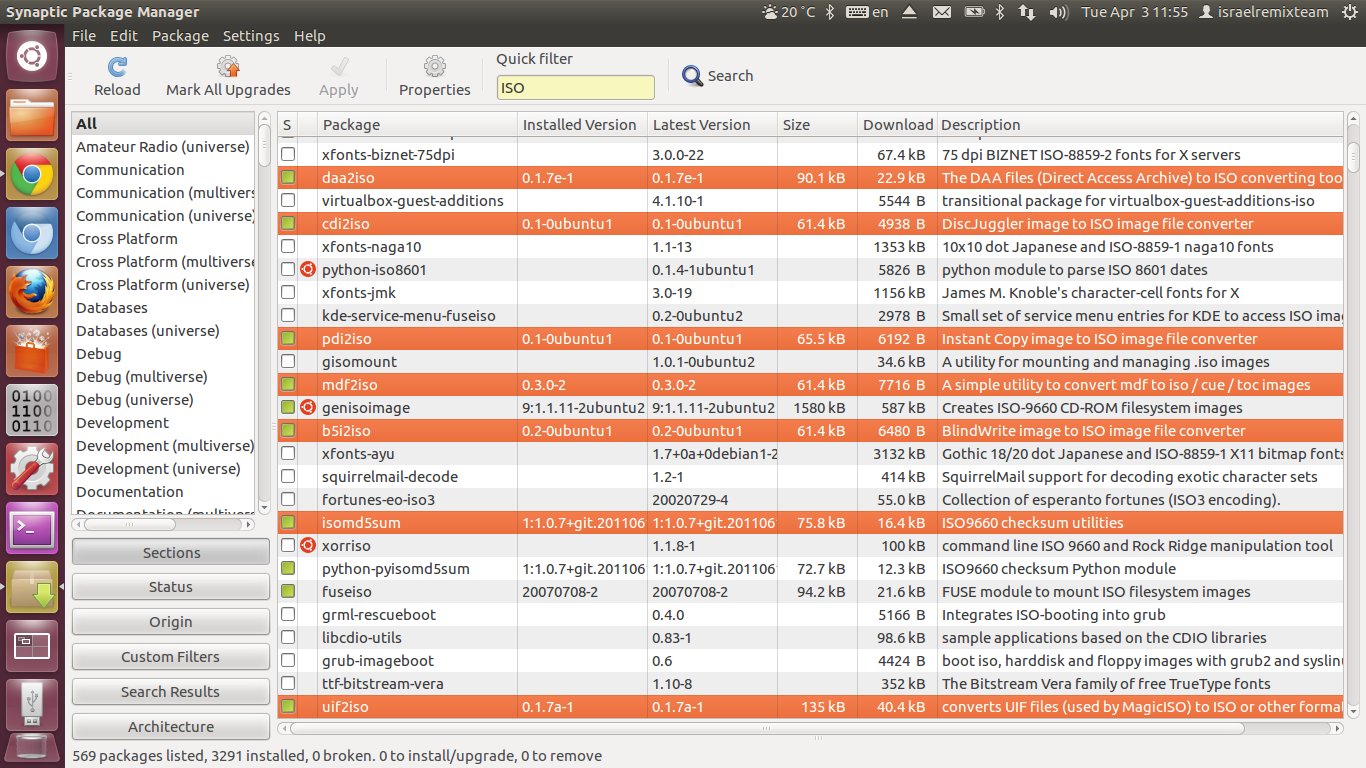
Task: Launch Google Chrome from launcher
Action: pos(32,176)
